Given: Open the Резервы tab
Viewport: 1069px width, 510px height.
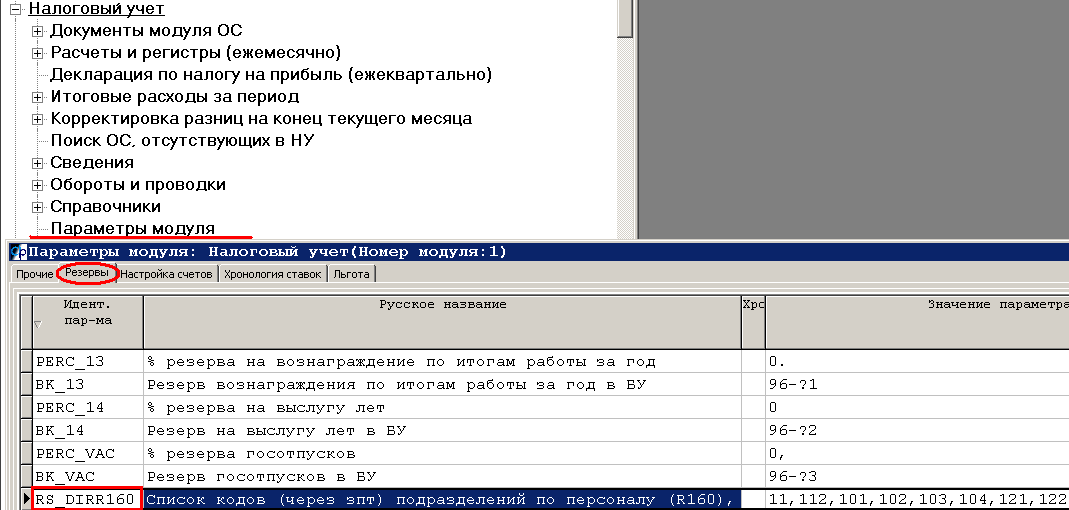Looking at the screenshot, I should 88,274.
